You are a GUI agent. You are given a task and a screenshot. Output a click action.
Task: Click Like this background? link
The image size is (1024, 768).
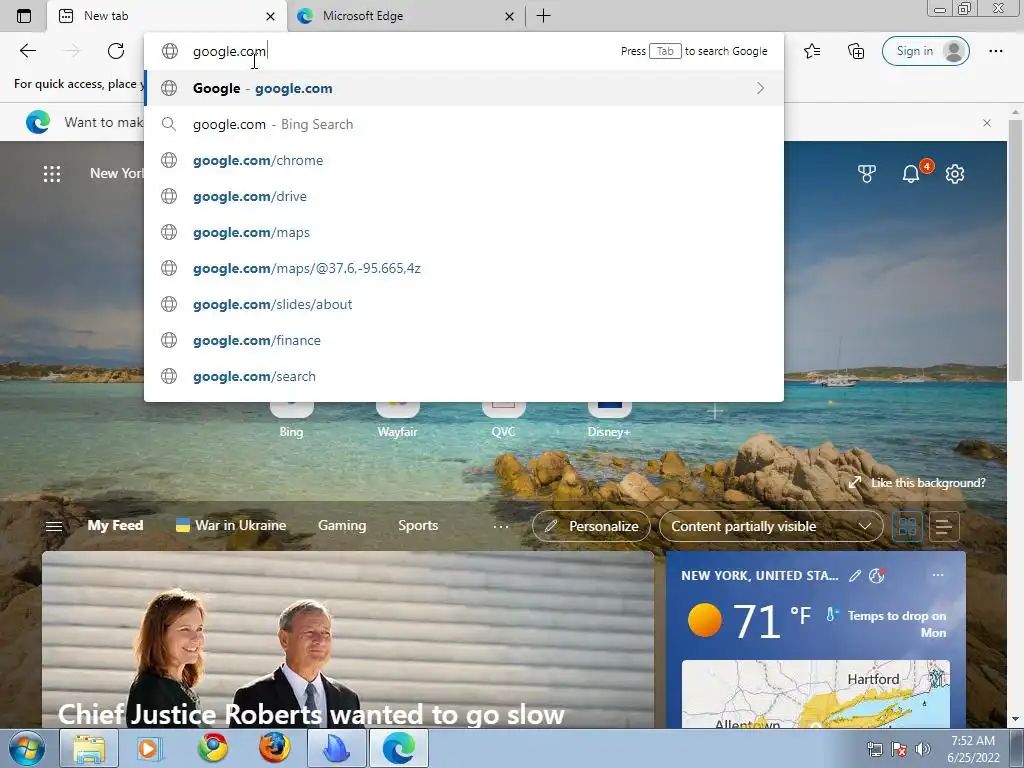click(x=917, y=483)
